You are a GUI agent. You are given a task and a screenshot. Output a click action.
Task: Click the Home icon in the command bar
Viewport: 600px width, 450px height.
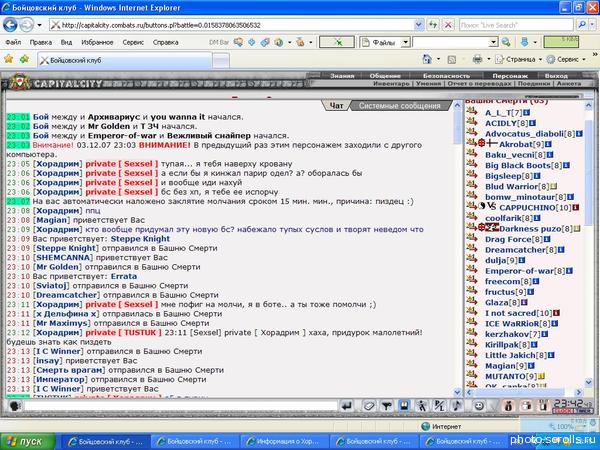tap(427, 59)
